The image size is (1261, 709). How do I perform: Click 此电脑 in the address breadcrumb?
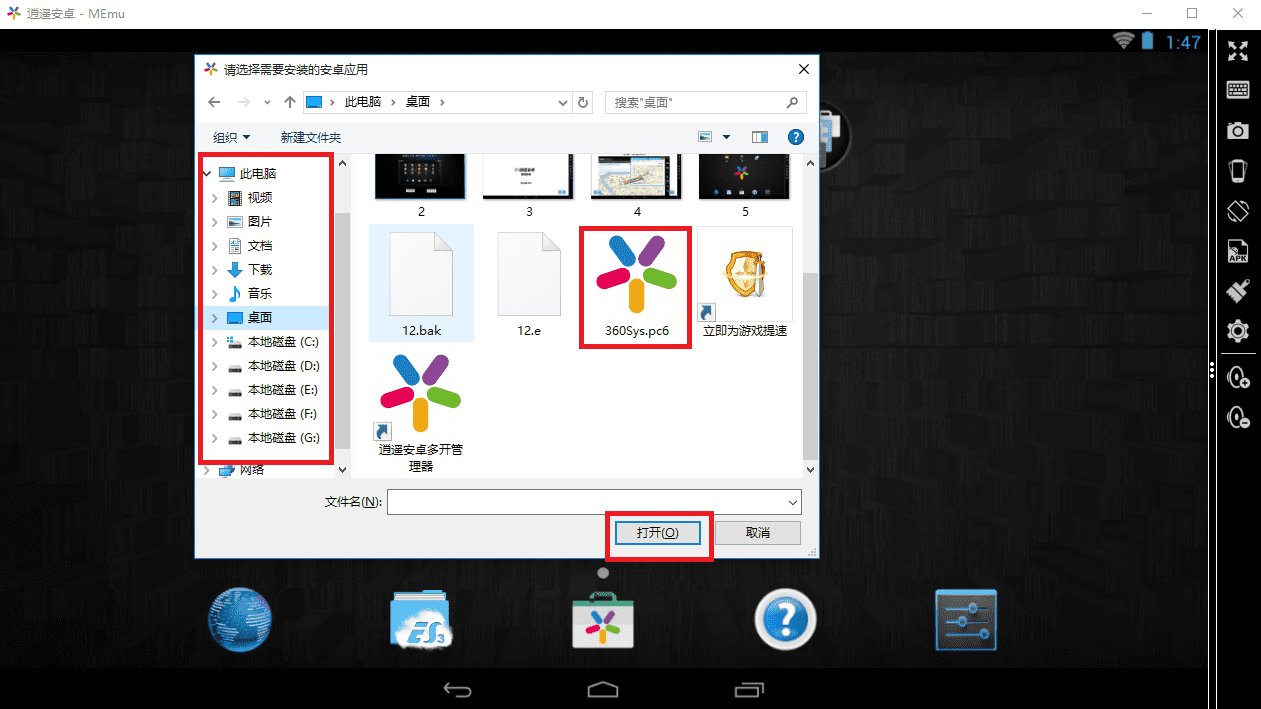362,102
